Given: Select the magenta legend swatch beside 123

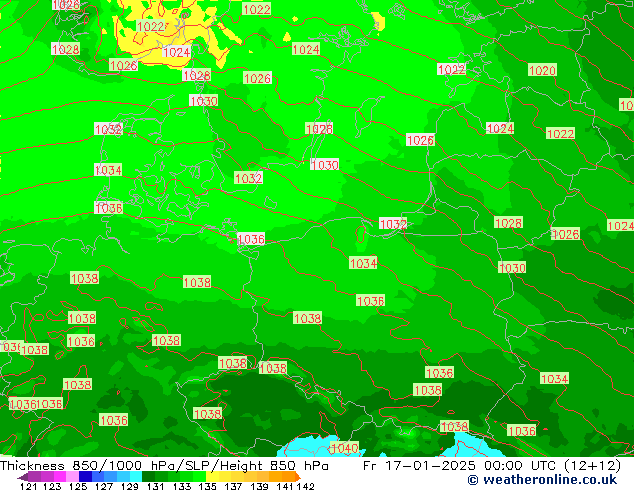Looking at the screenshot, I should coord(60,476).
